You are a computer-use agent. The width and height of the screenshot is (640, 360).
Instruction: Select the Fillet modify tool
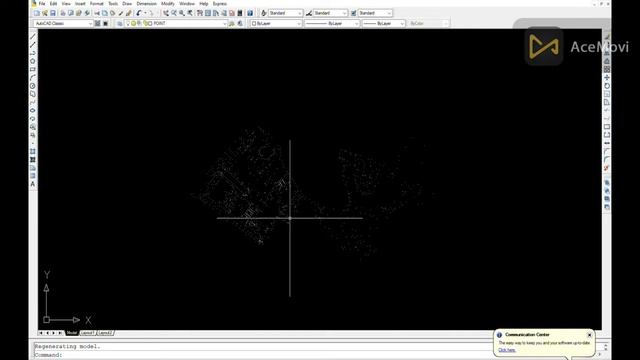pyautogui.click(x=607, y=160)
